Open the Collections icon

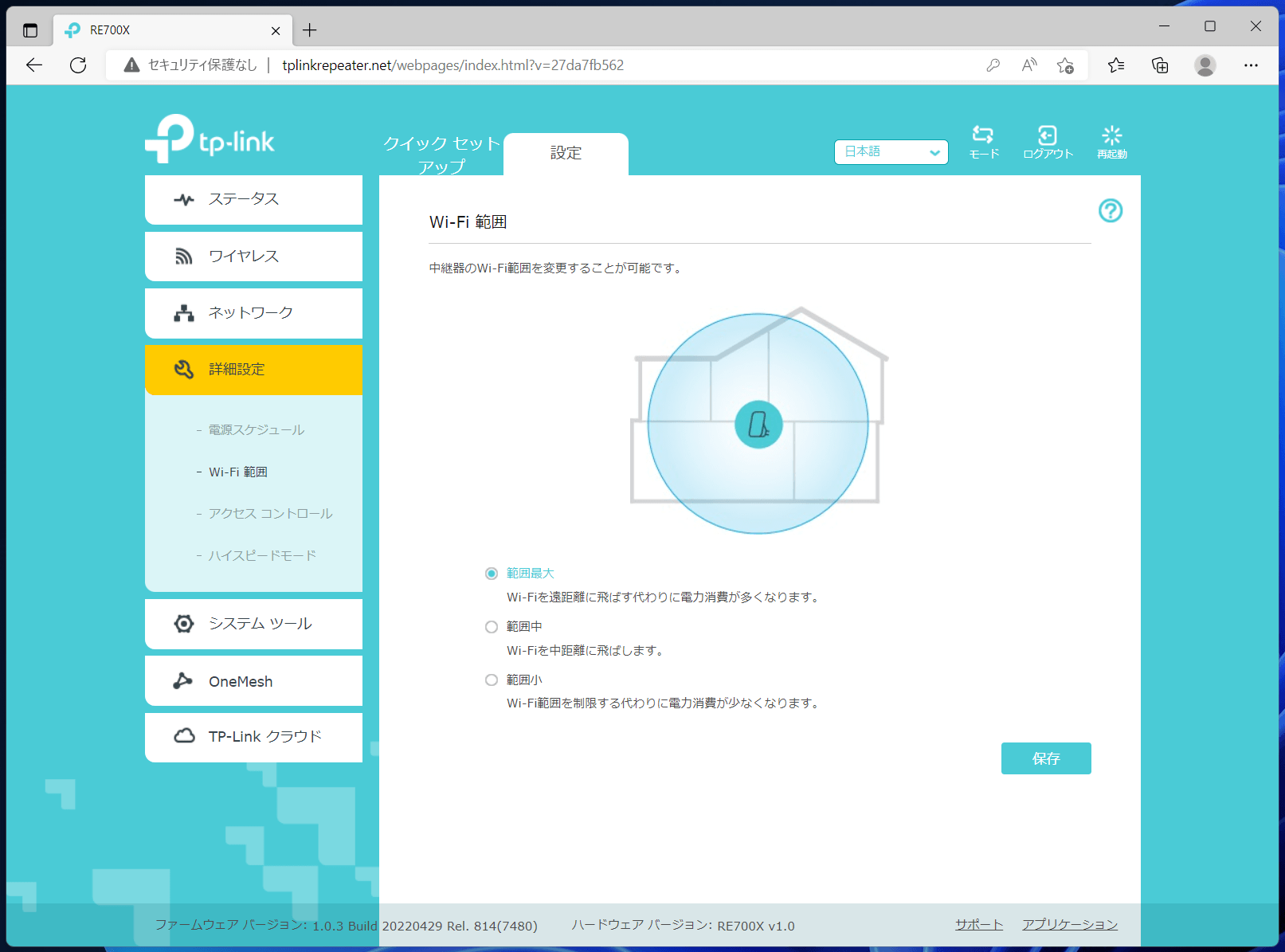1161,65
